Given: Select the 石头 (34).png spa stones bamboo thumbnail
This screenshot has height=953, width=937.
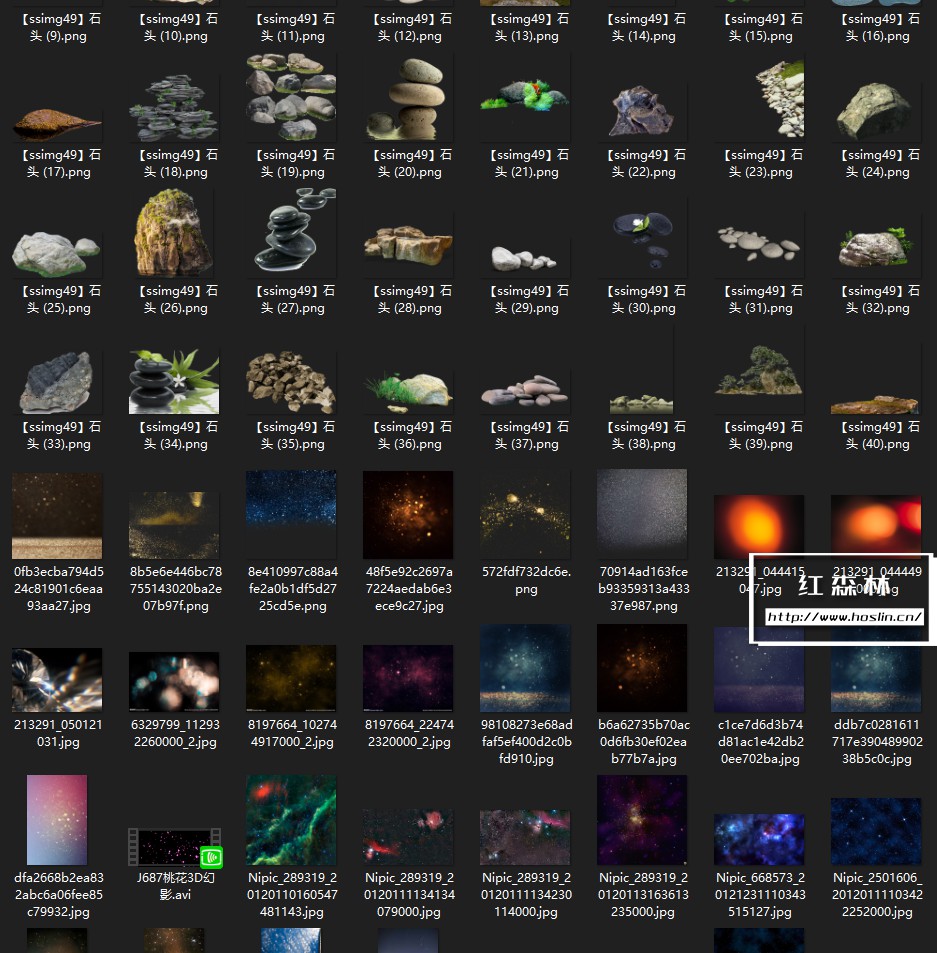Looking at the screenshot, I should pos(174,381).
